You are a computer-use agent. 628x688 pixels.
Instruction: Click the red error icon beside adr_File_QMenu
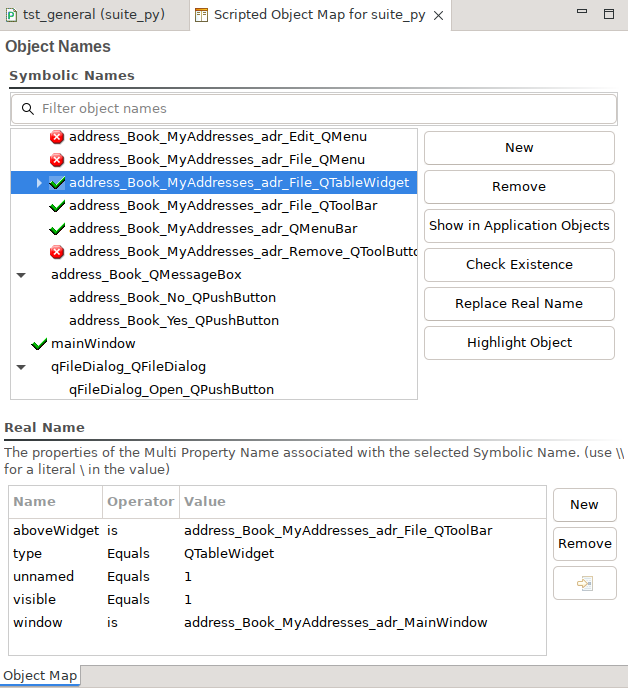click(57, 160)
